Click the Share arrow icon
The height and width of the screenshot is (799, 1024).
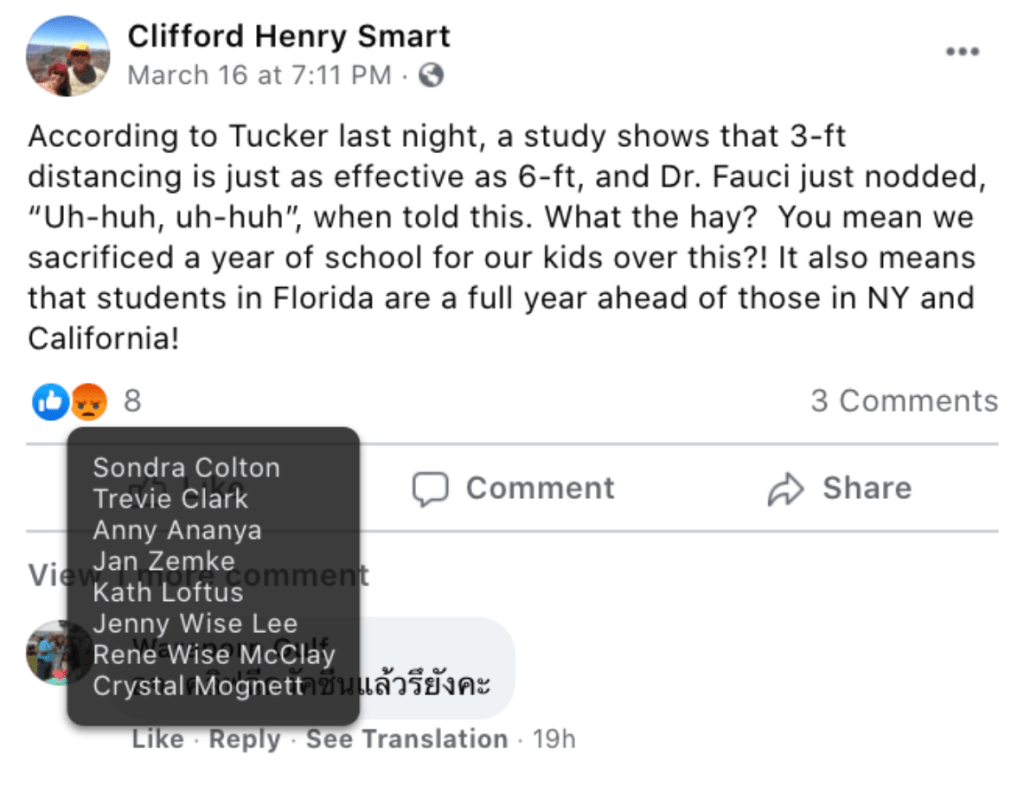(x=786, y=489)
